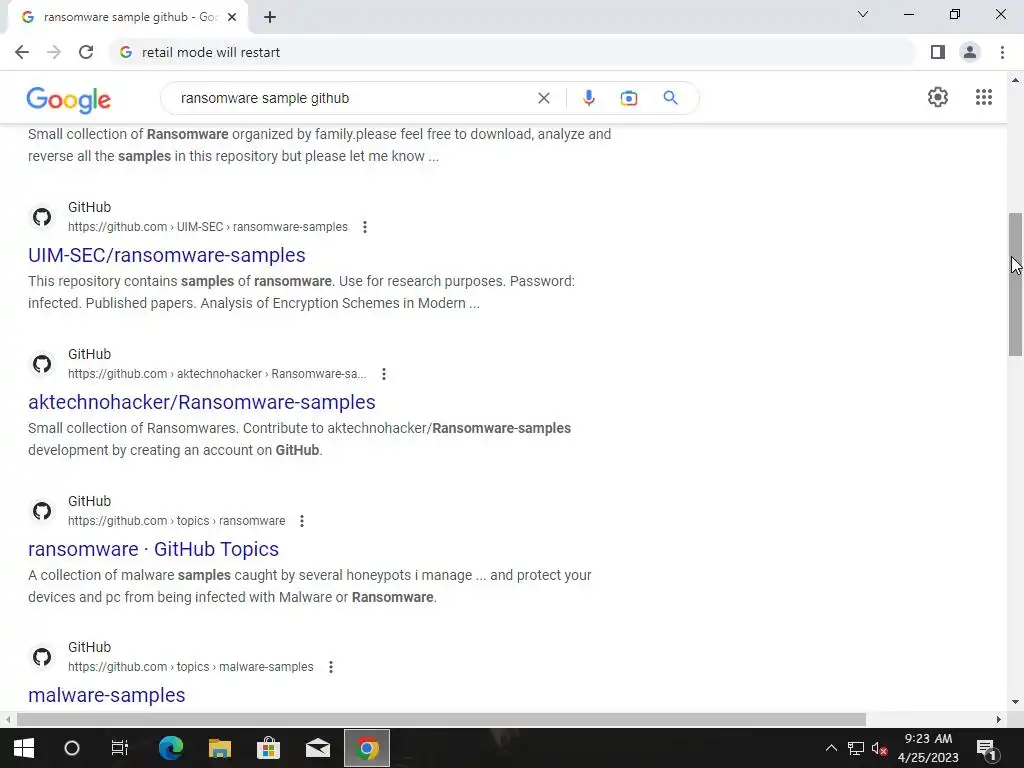
Task: Click the GitHub favicon beside topics › malware-samples
Action: pyautogui.click(x=42, y=657)
